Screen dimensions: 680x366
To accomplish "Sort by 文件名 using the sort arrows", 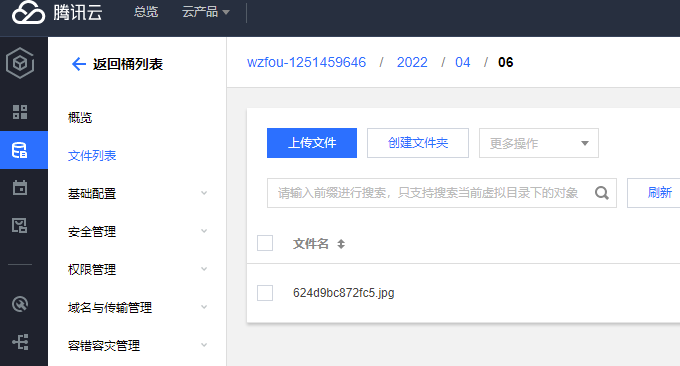I will pyautogui.click(x=341, y=244).
